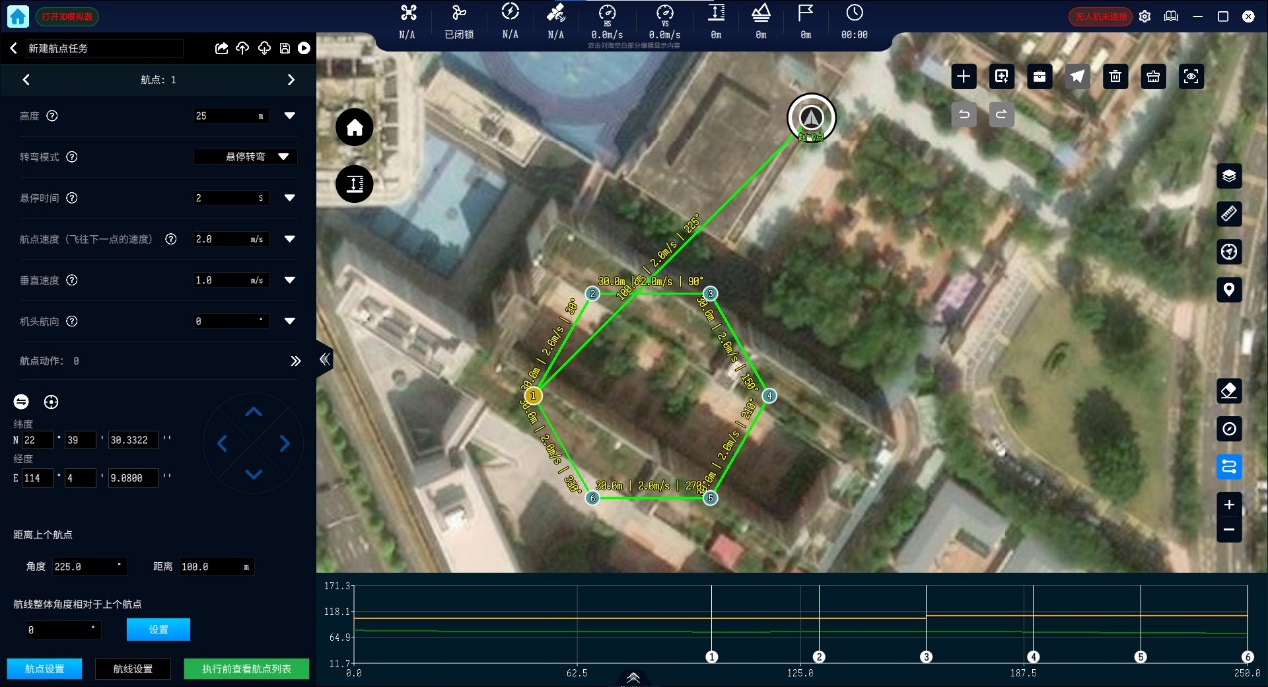
Task: Select the ruler measurement tool
Action: click(x=1229, y=213)
